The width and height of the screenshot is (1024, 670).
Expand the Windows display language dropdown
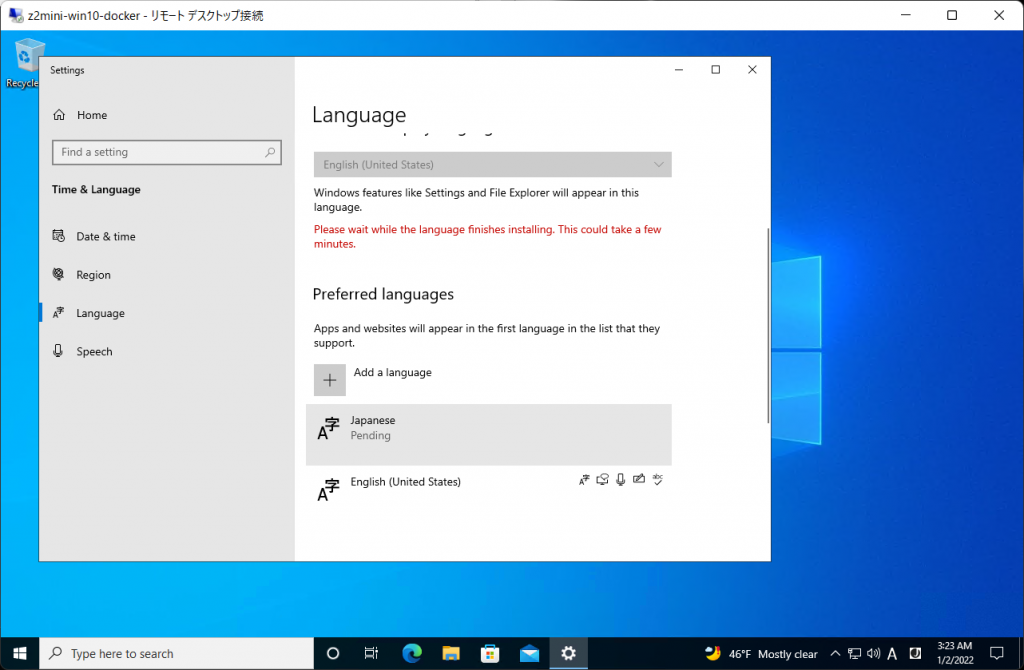tap(492, 165)
